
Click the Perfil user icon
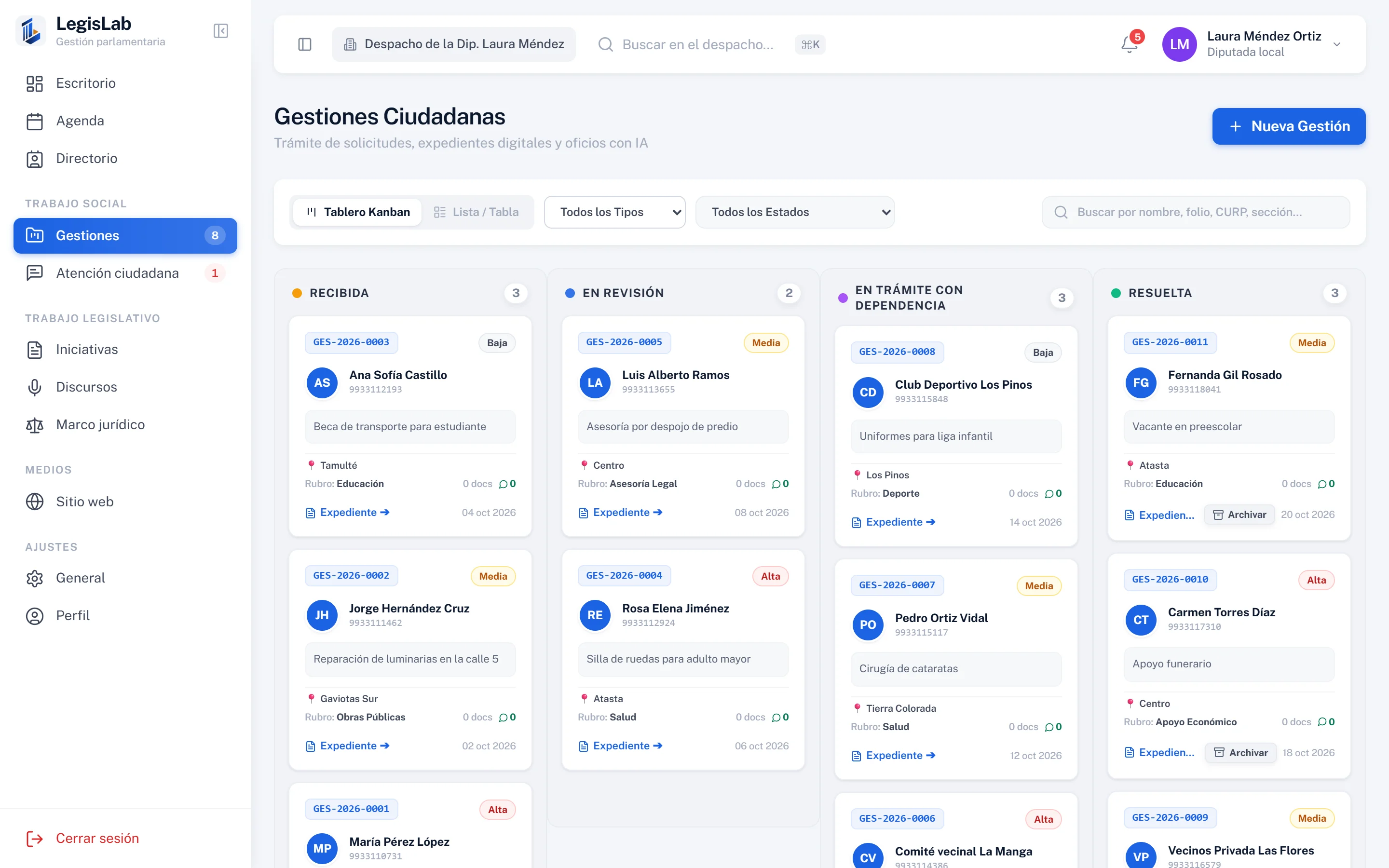pos(34,616)
